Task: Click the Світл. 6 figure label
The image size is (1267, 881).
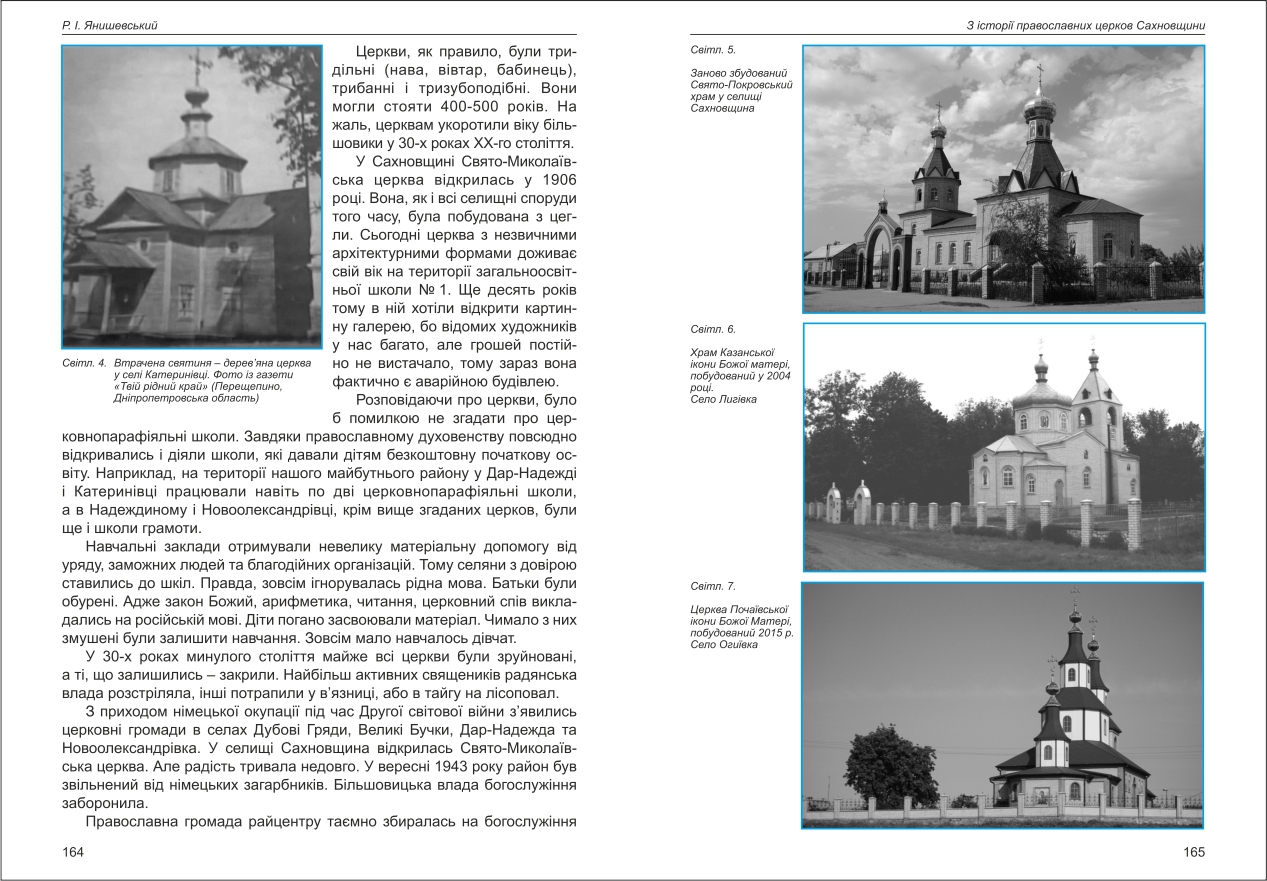Action: 713,328
